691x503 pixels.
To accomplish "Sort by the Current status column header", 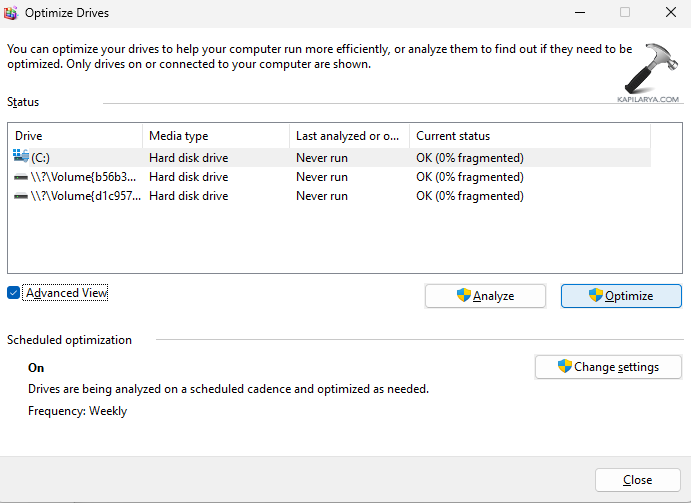I will 530,136.
